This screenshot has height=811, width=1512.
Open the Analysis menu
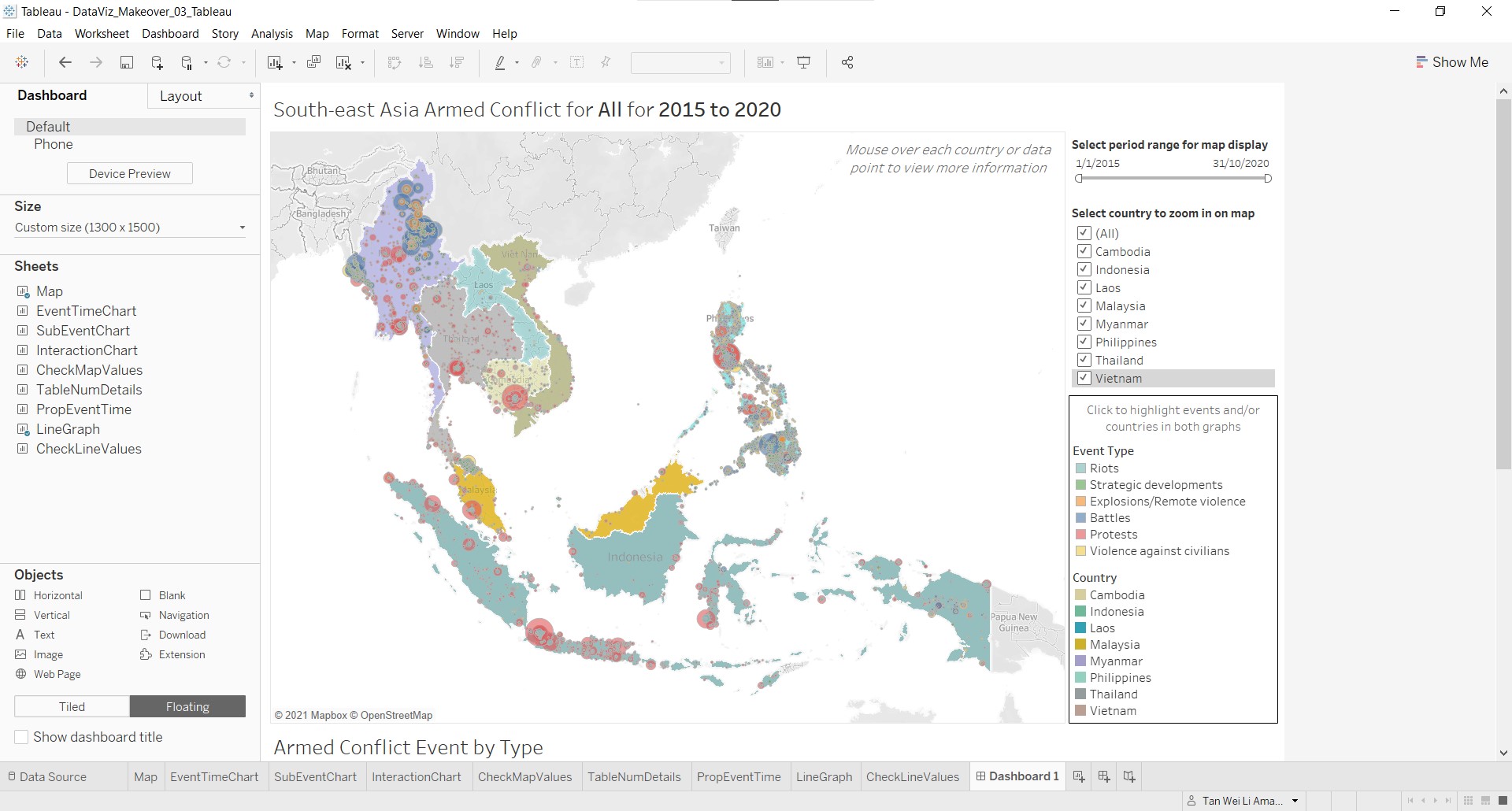[272, 34]
